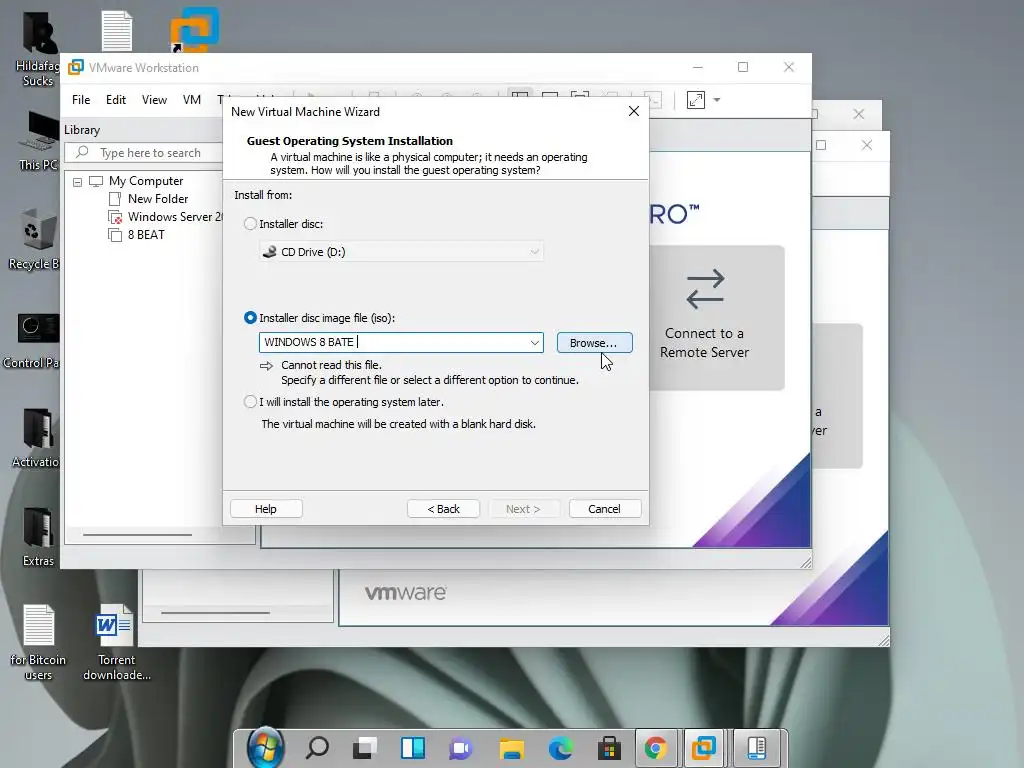This screenshot has height=768, width=1024.
Task: Open the Activation folder on desktop
Action: point(36,438)
